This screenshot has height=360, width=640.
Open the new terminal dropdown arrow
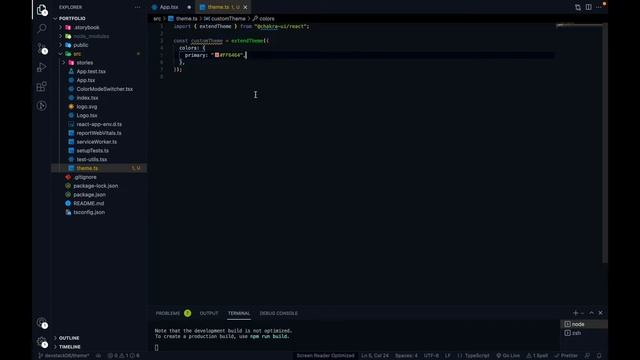coord(582,313)
